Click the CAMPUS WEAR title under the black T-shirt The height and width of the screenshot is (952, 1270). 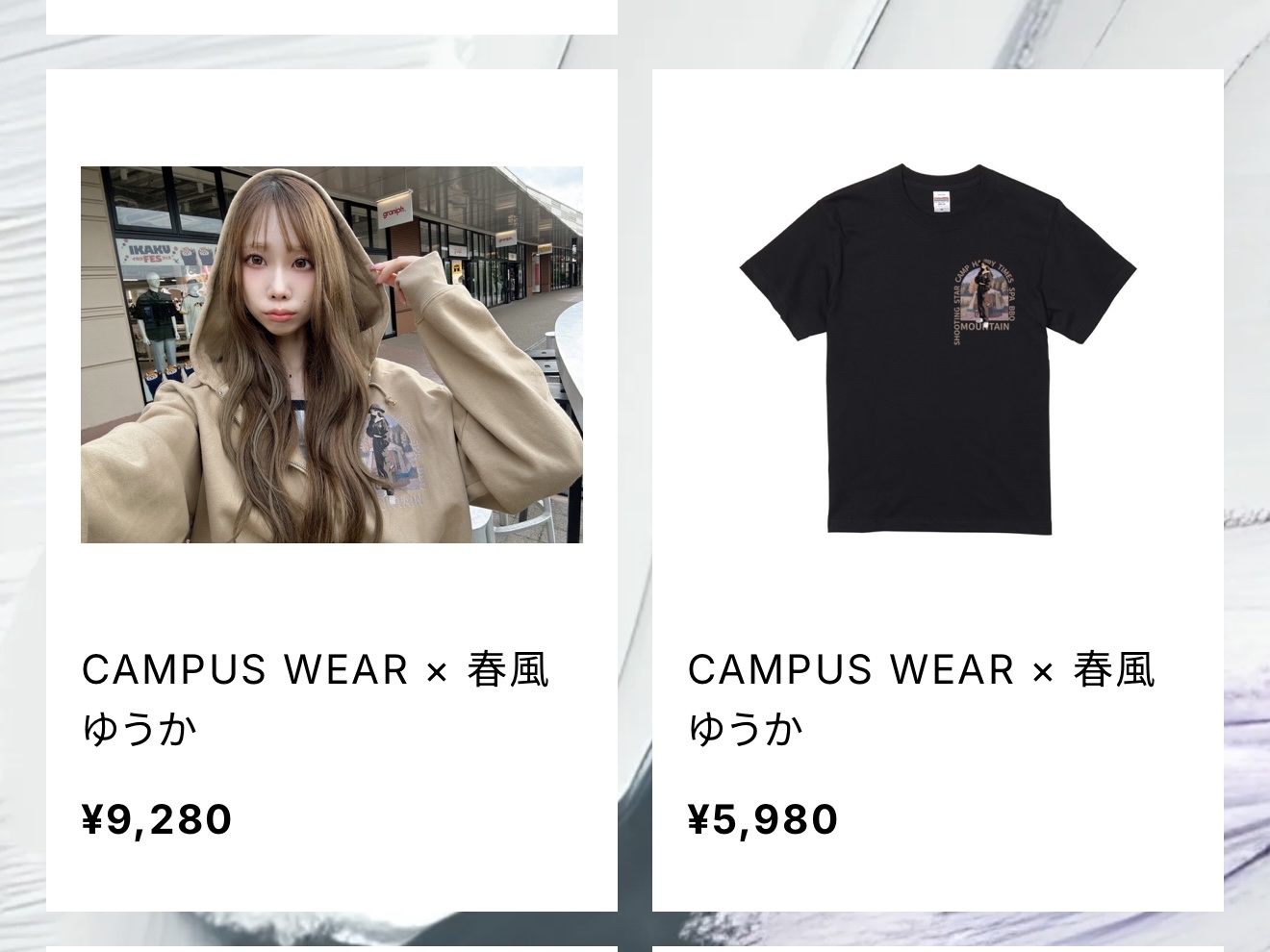(921, 698)
